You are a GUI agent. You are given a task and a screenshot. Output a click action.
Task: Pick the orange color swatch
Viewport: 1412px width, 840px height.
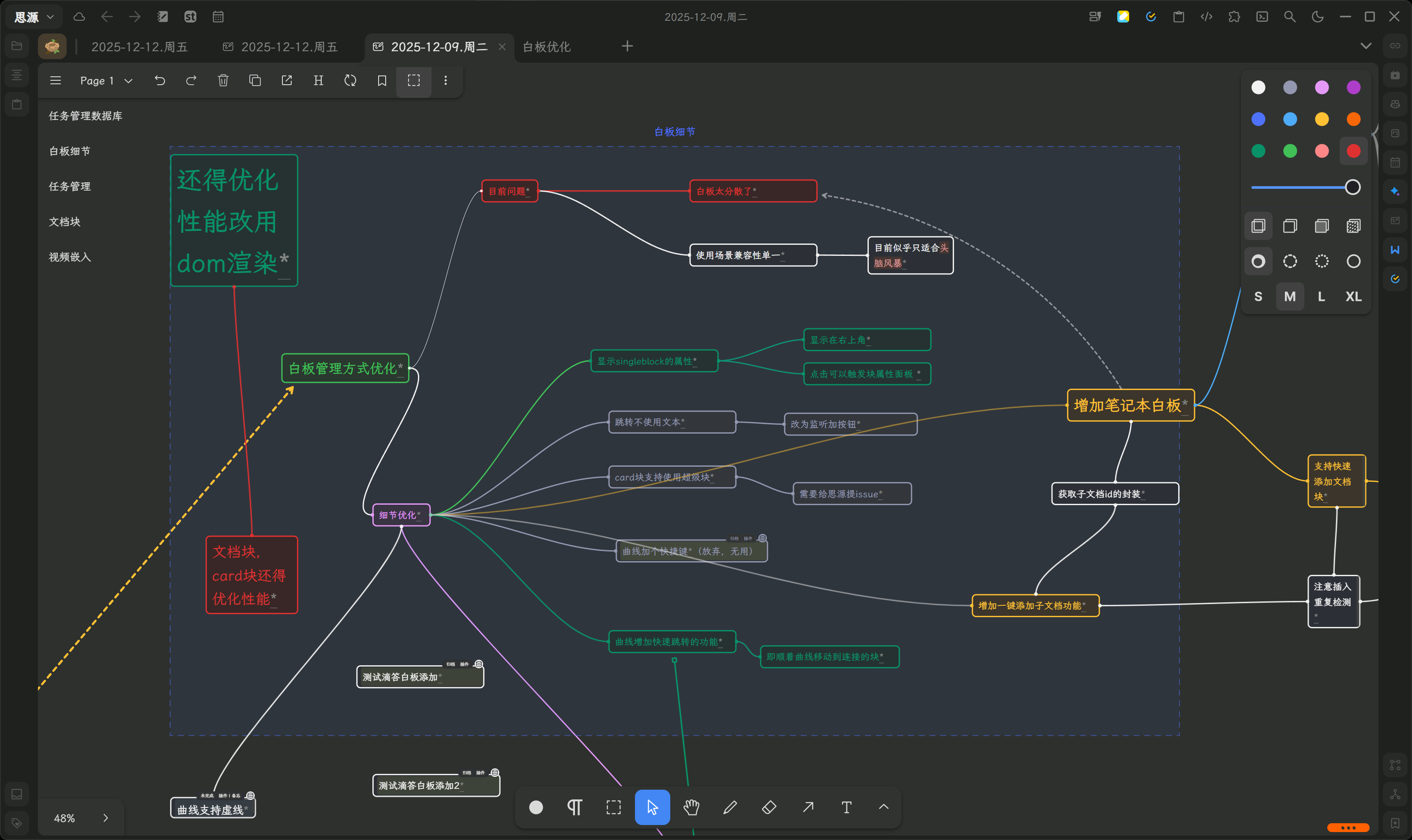pyautogui.click(x=1353, y=119)
